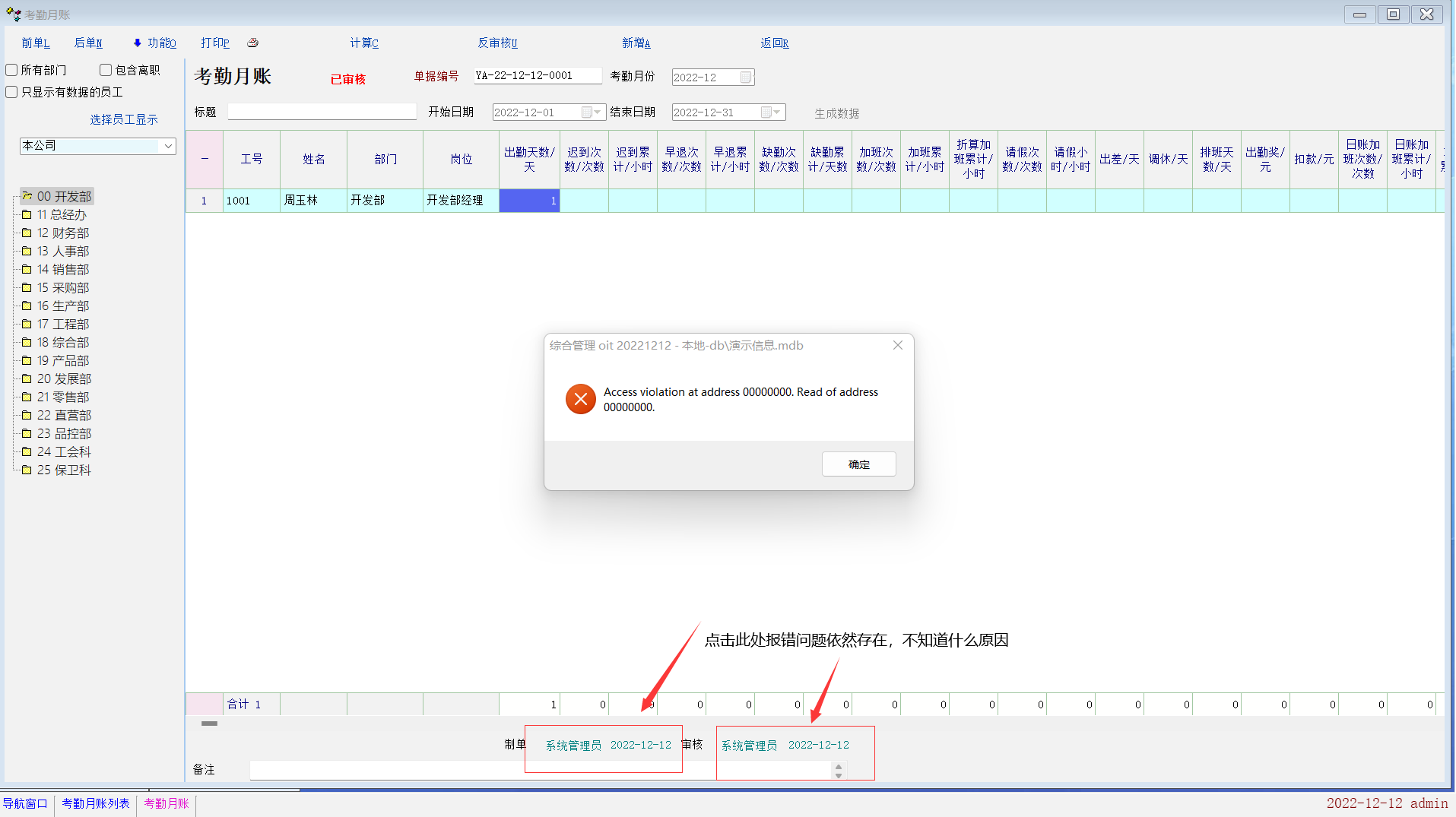Viewport: 1456px width, 817px height.
Task: Check 只显示有数据的员工 option
Action: (12, 92)
